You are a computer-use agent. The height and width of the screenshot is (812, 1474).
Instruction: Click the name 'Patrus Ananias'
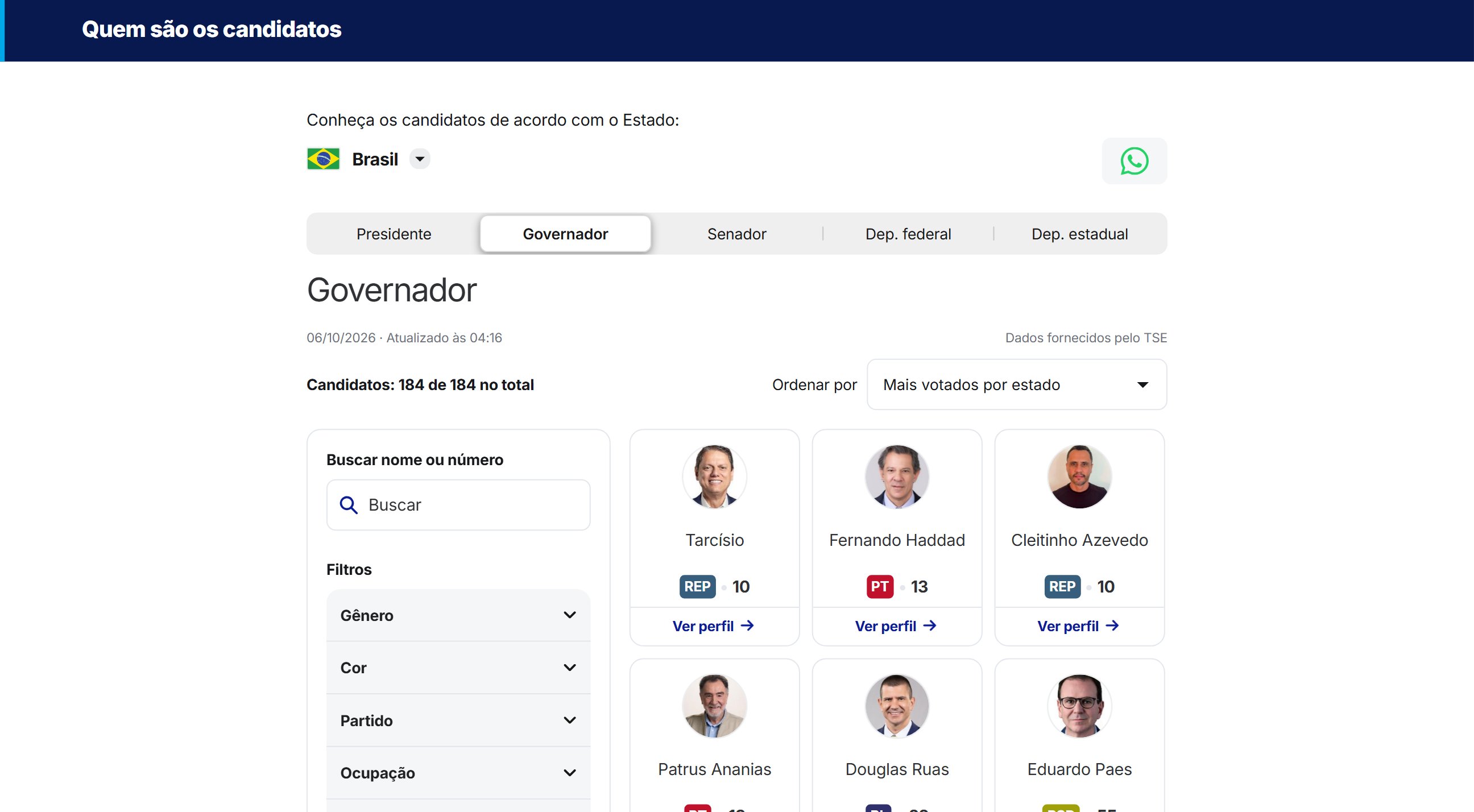714,769
